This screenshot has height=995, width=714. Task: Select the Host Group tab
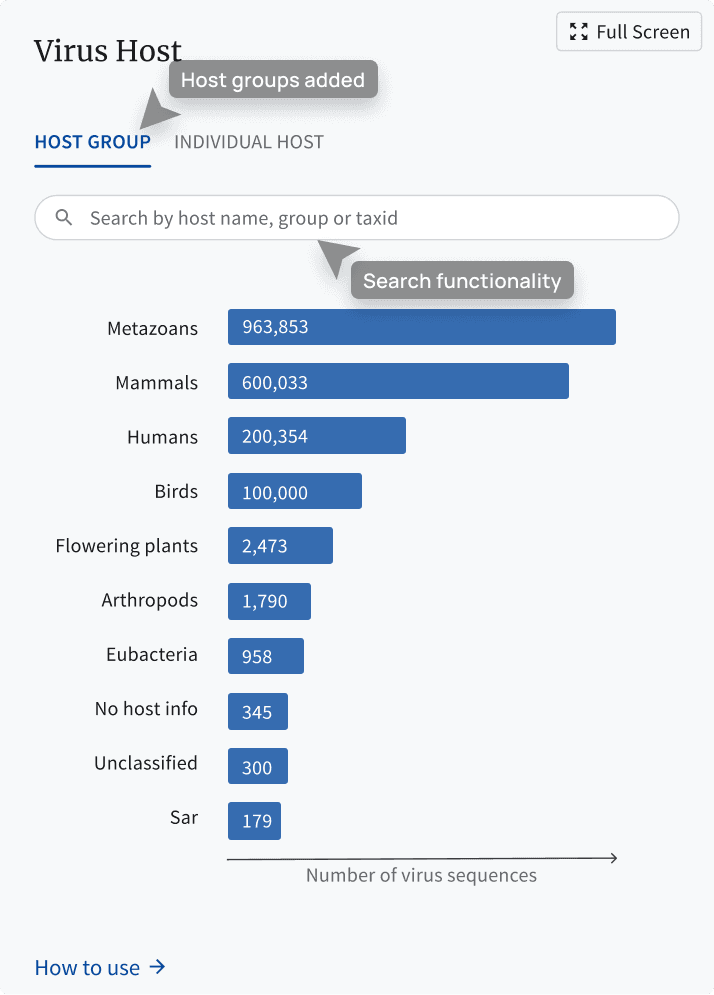click(x=93, y=142)
